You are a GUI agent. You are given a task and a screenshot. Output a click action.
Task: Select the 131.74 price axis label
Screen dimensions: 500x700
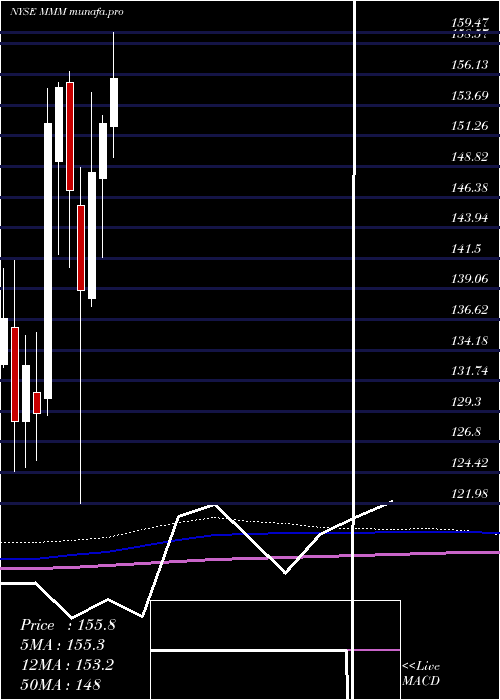[470, 371]
